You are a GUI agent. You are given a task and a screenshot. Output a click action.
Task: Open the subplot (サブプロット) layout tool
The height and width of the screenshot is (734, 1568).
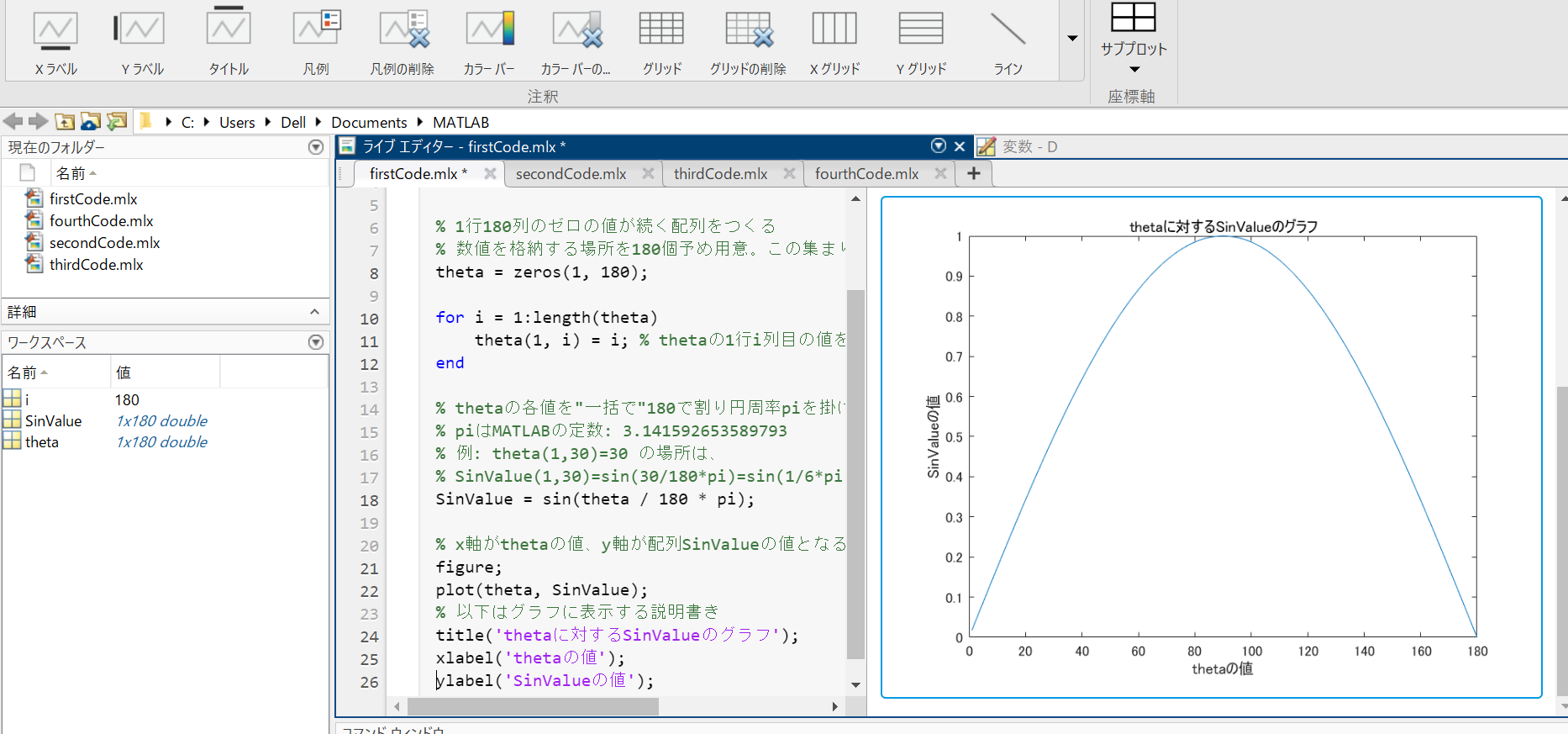coord(1134,39)
